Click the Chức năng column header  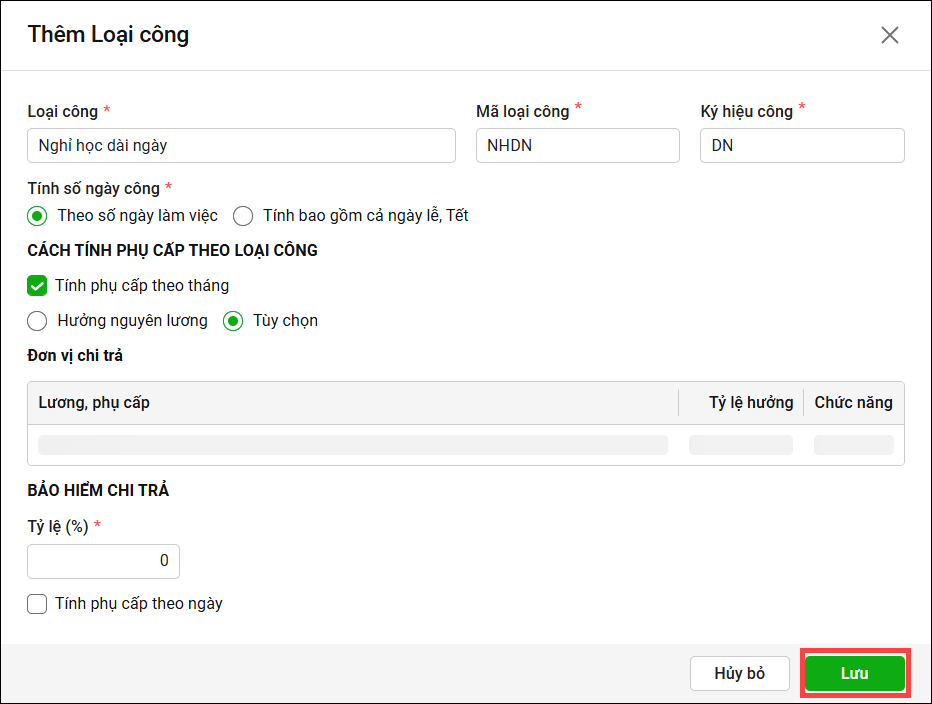click(x=853, y=402)
